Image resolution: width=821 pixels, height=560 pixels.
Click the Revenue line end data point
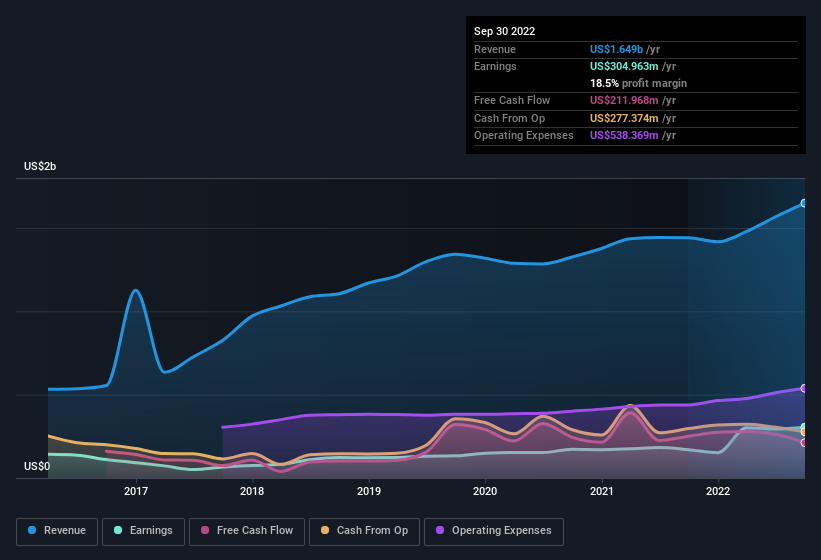click(804, 203)
